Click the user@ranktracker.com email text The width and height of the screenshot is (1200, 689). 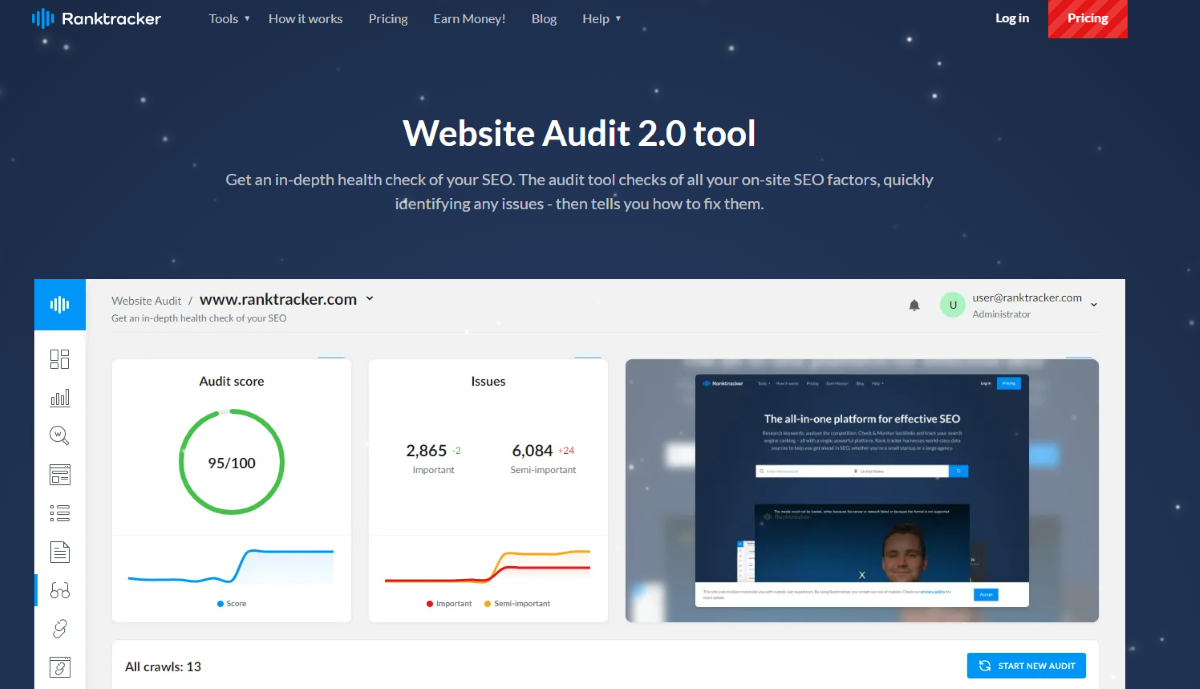[1027, 297]
